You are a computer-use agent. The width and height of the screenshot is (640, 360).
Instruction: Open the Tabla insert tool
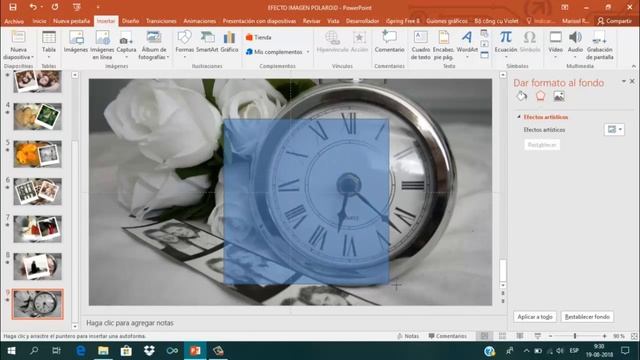(x=49, y=43)
